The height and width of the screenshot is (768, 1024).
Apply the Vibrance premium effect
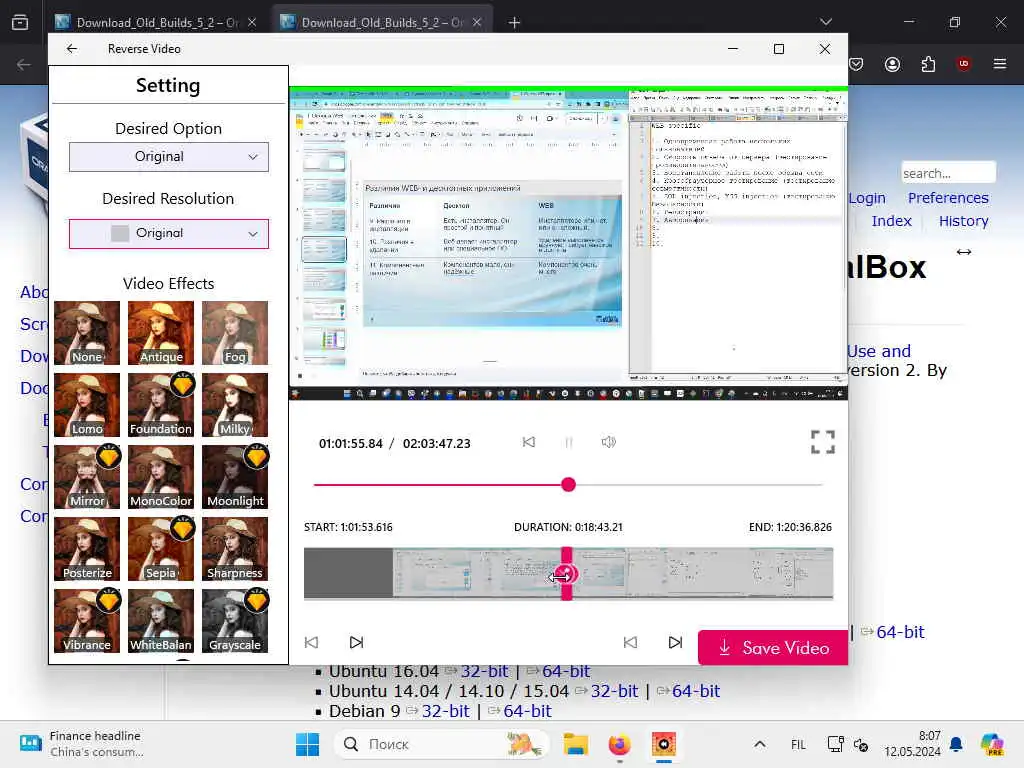[x=87, y=620]
